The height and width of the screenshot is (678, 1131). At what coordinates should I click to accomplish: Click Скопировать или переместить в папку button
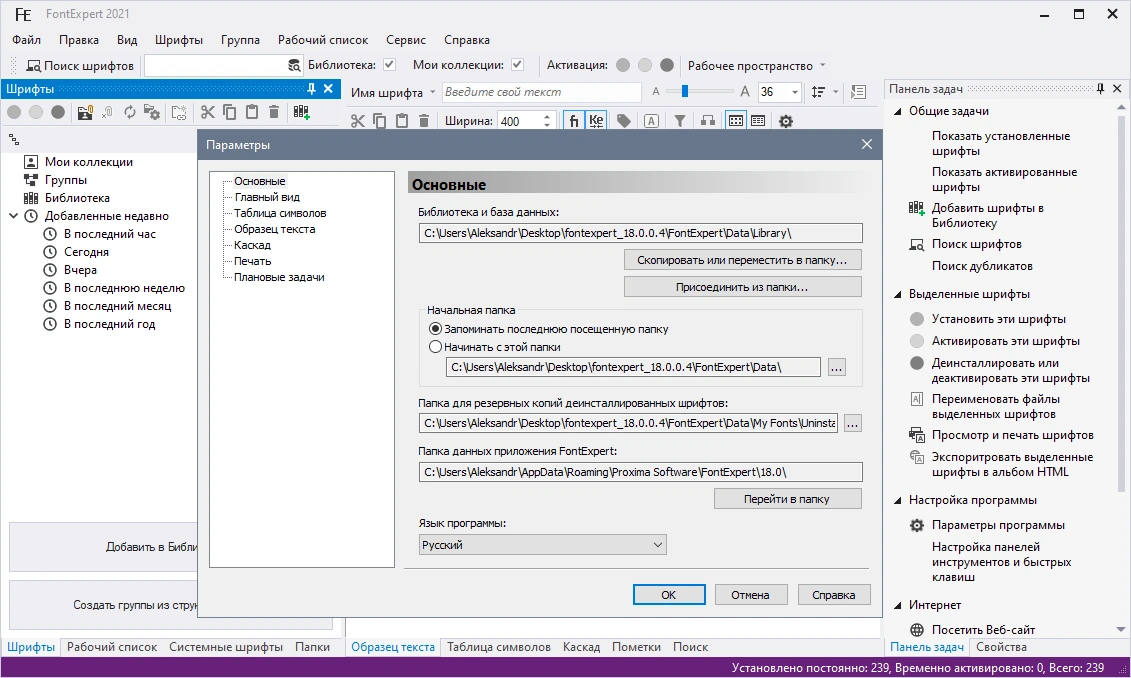tap(742, 260)
